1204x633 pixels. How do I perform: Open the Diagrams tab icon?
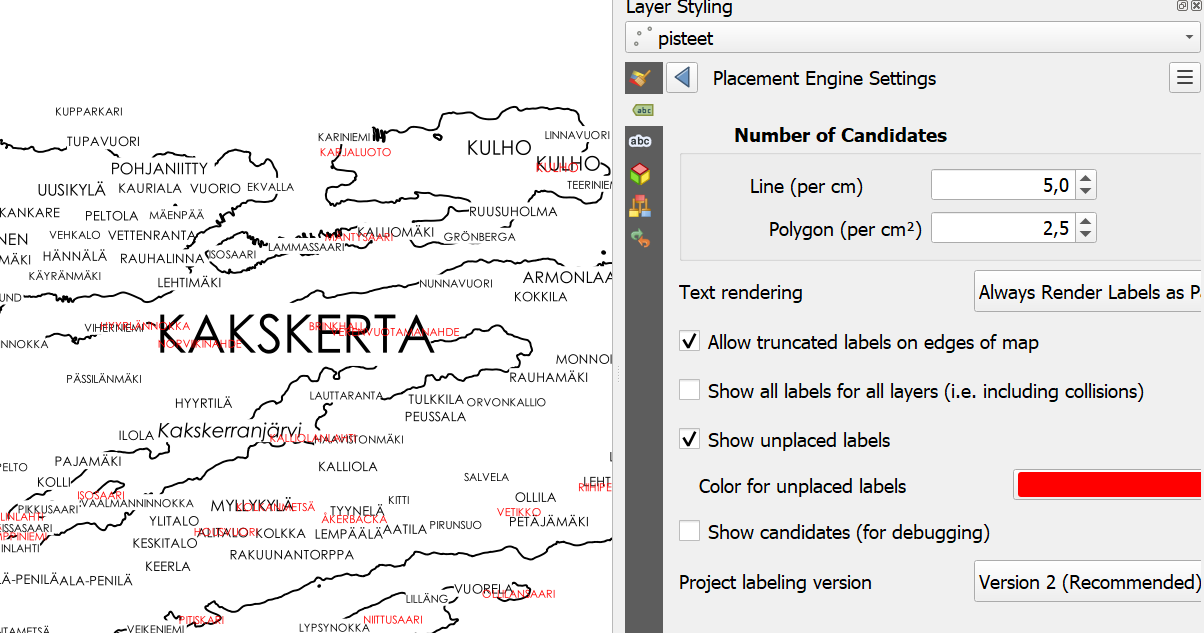coord(640,206)
